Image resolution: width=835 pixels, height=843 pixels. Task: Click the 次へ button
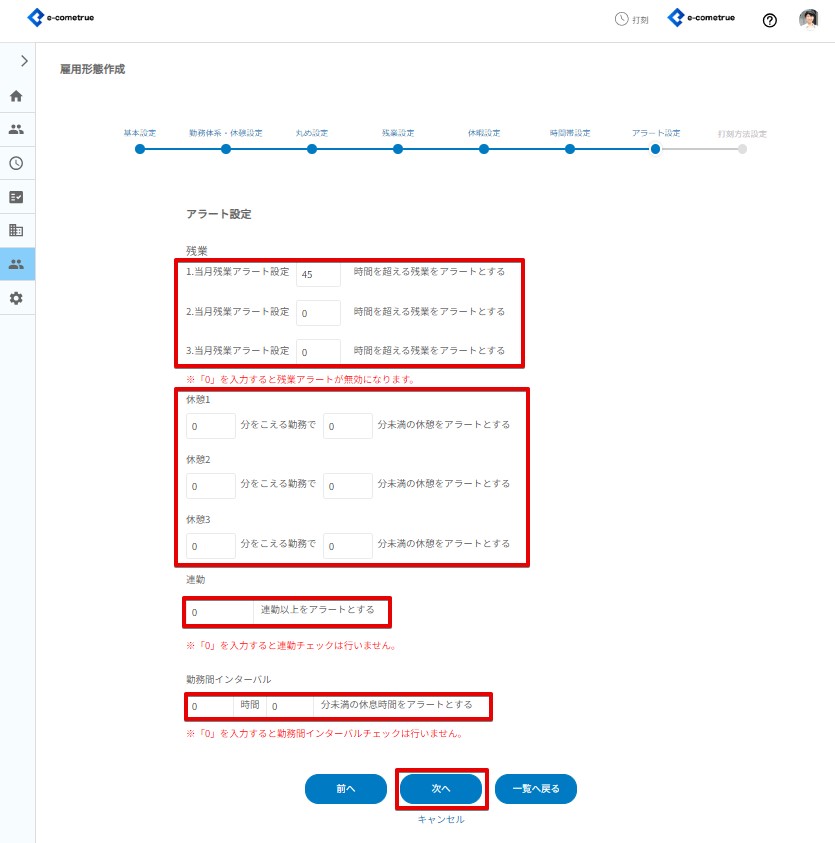coord(441,788)
